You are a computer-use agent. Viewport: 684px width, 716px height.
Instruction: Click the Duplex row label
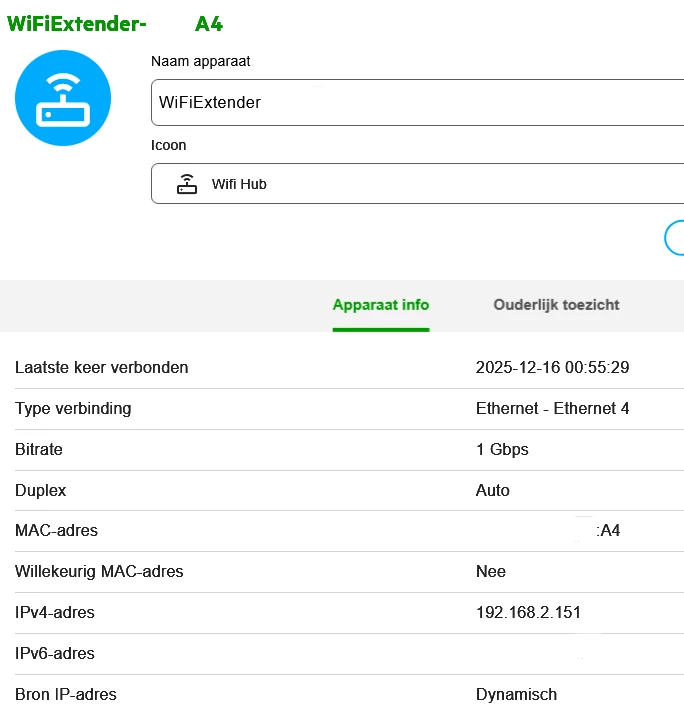[41, 490]
